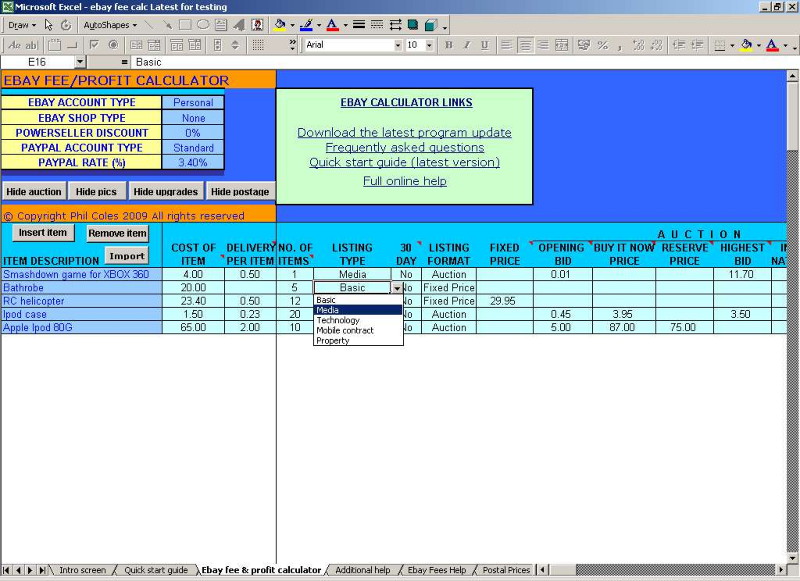Expand the Borders dropdown arrow
The height and width of the screenshot is (581, 800).
[x=732, y=45]
